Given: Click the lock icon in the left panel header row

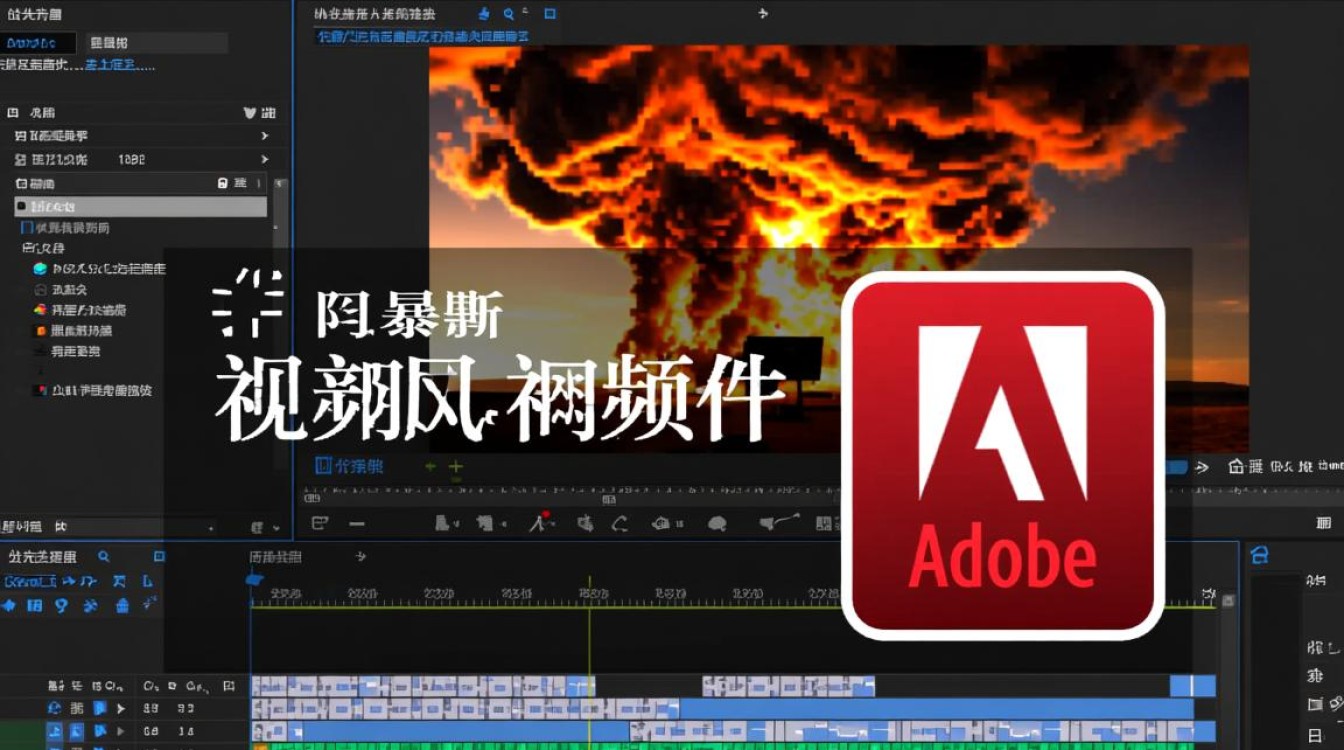Looking at the screenshot, I should click(x=223, y=184).
